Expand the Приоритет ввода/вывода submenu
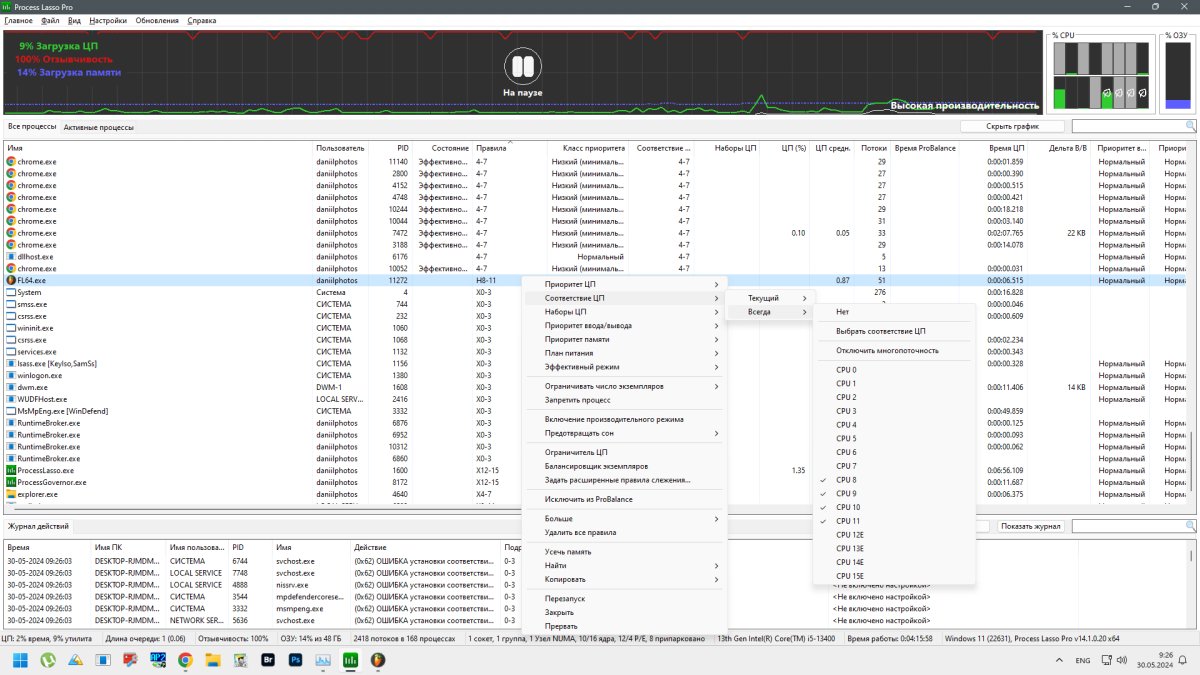This screenshot has width=1200, height=675. [x=623, y=325]
